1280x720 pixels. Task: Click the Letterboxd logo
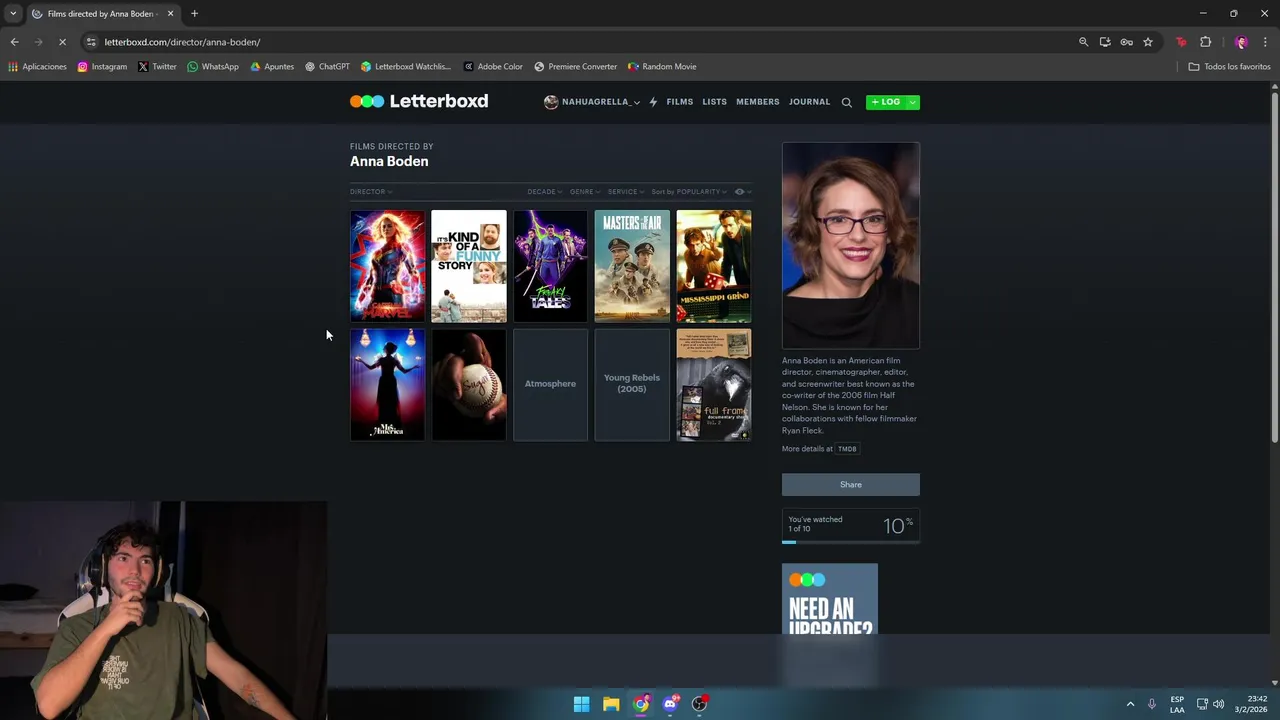419,101
